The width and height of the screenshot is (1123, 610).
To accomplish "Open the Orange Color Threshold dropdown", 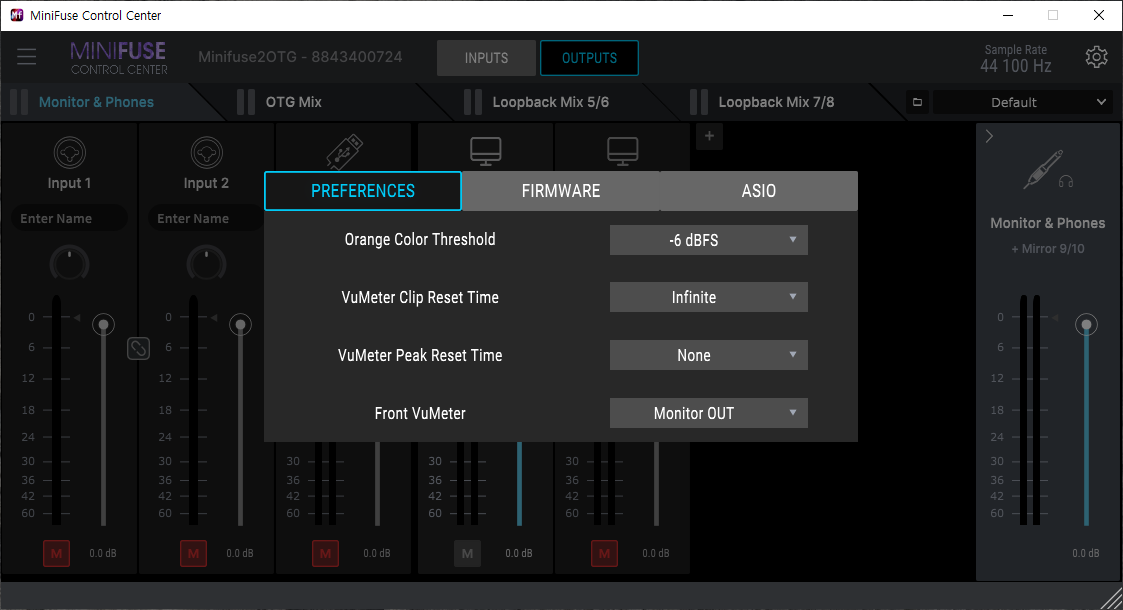I will (x=708, y=240).
